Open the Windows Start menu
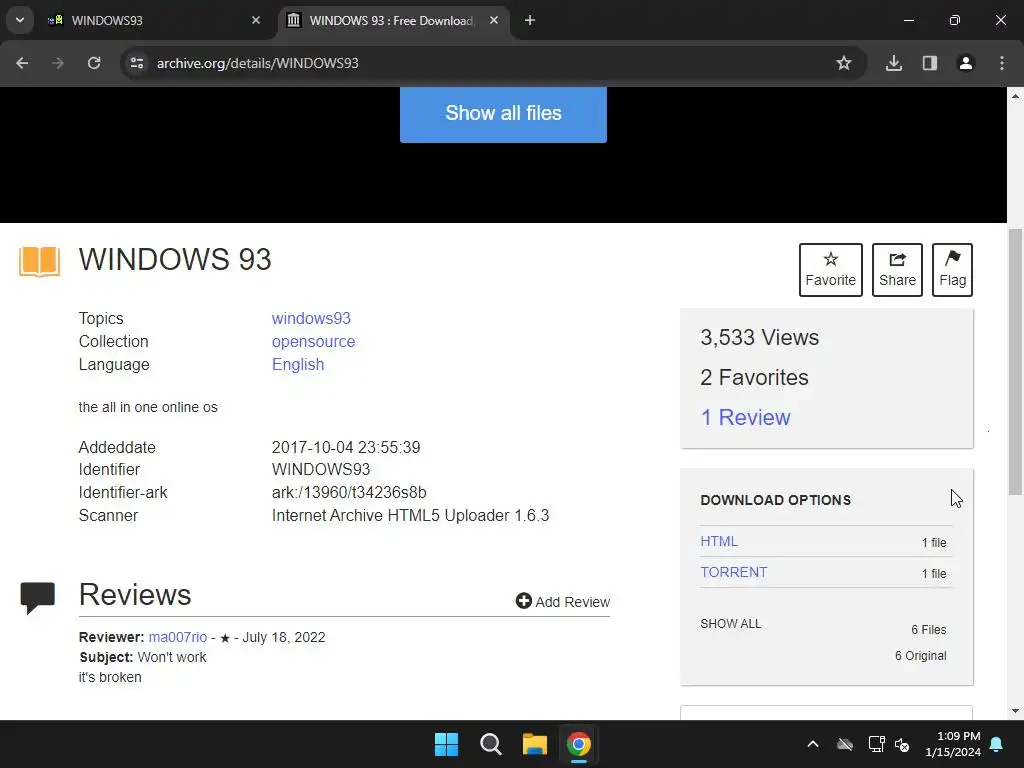The image size is (1024, 768). pyautogui.click(x=447, y=744)
